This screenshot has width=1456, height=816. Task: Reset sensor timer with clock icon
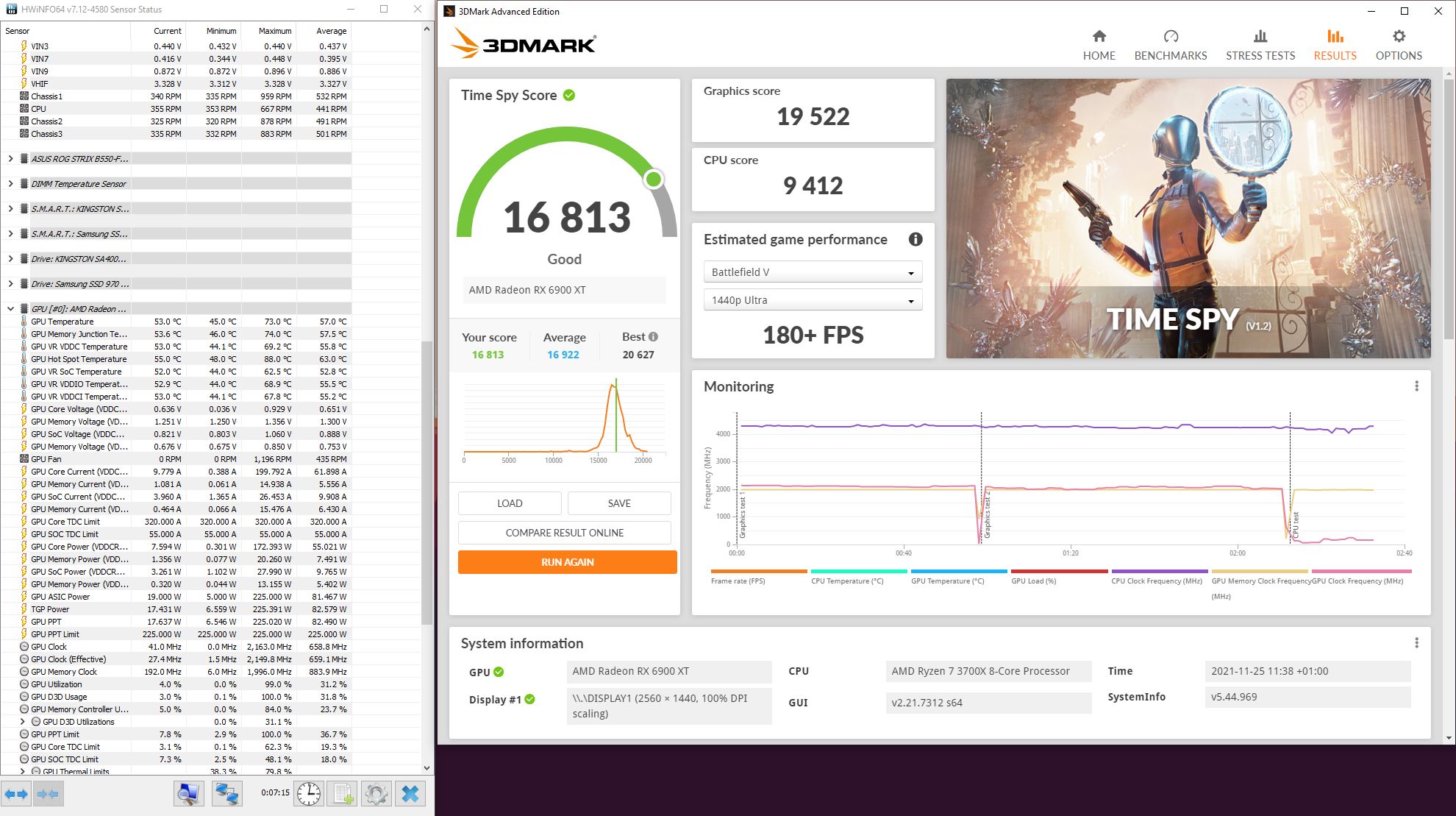(x=309, y=794)
